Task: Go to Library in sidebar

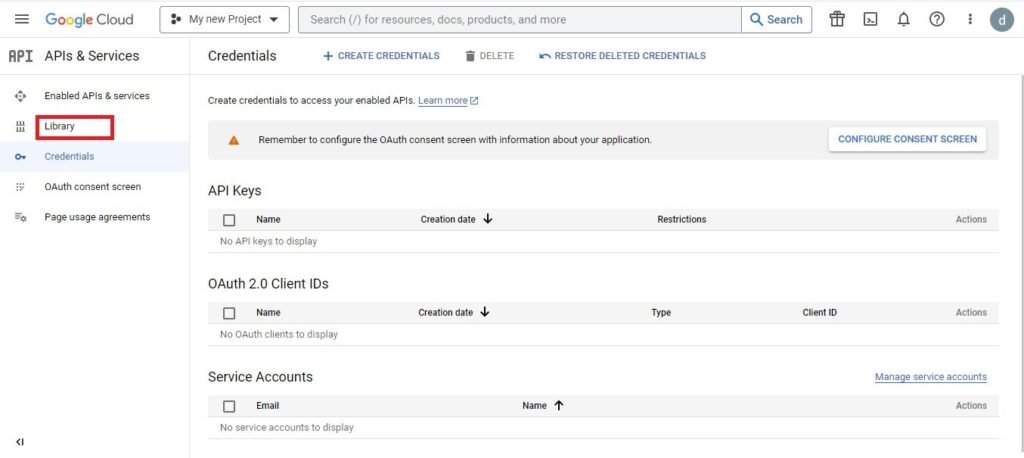Action: (x=60, y=126)
